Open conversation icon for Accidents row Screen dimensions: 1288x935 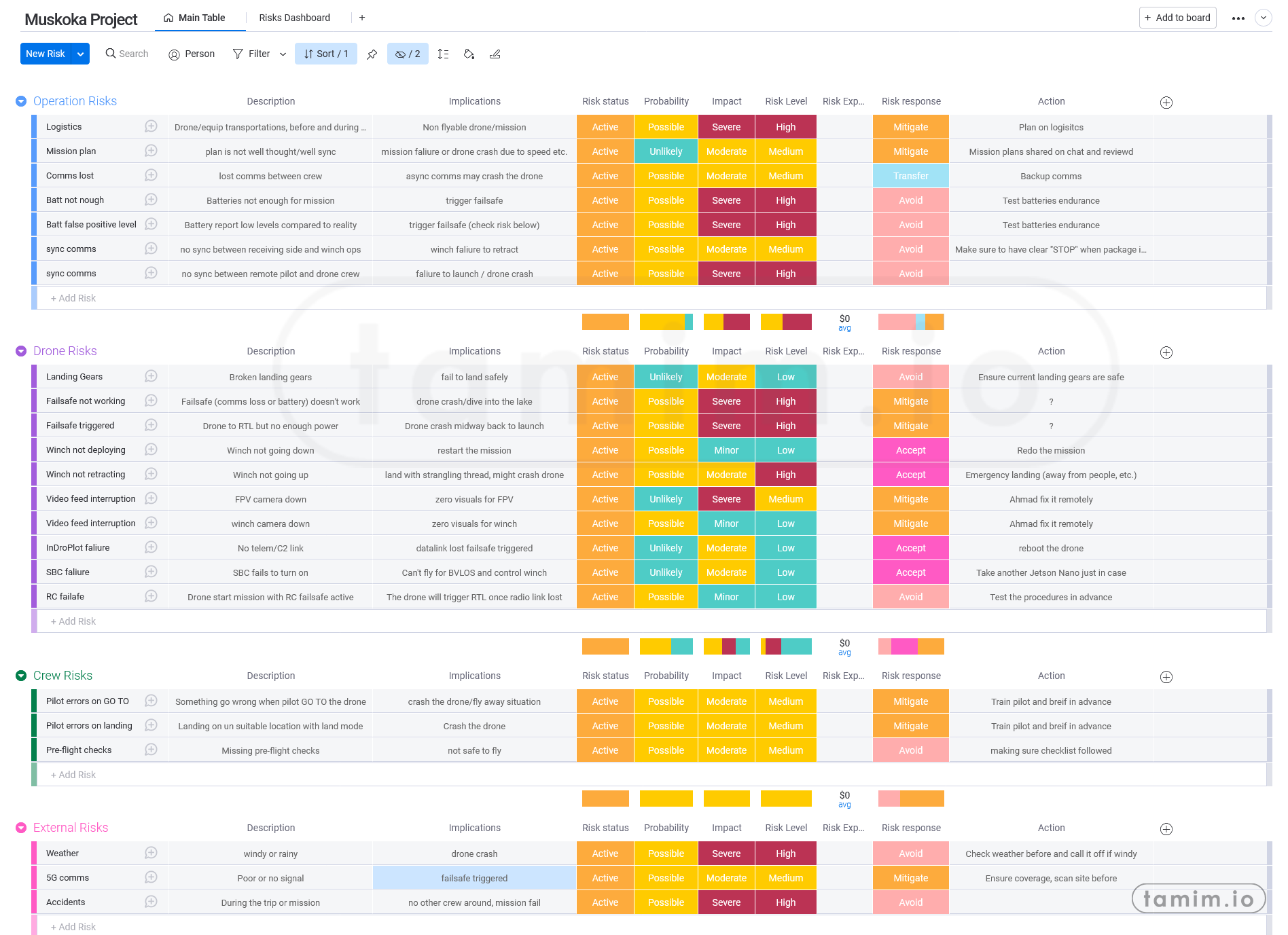(151, 902)
